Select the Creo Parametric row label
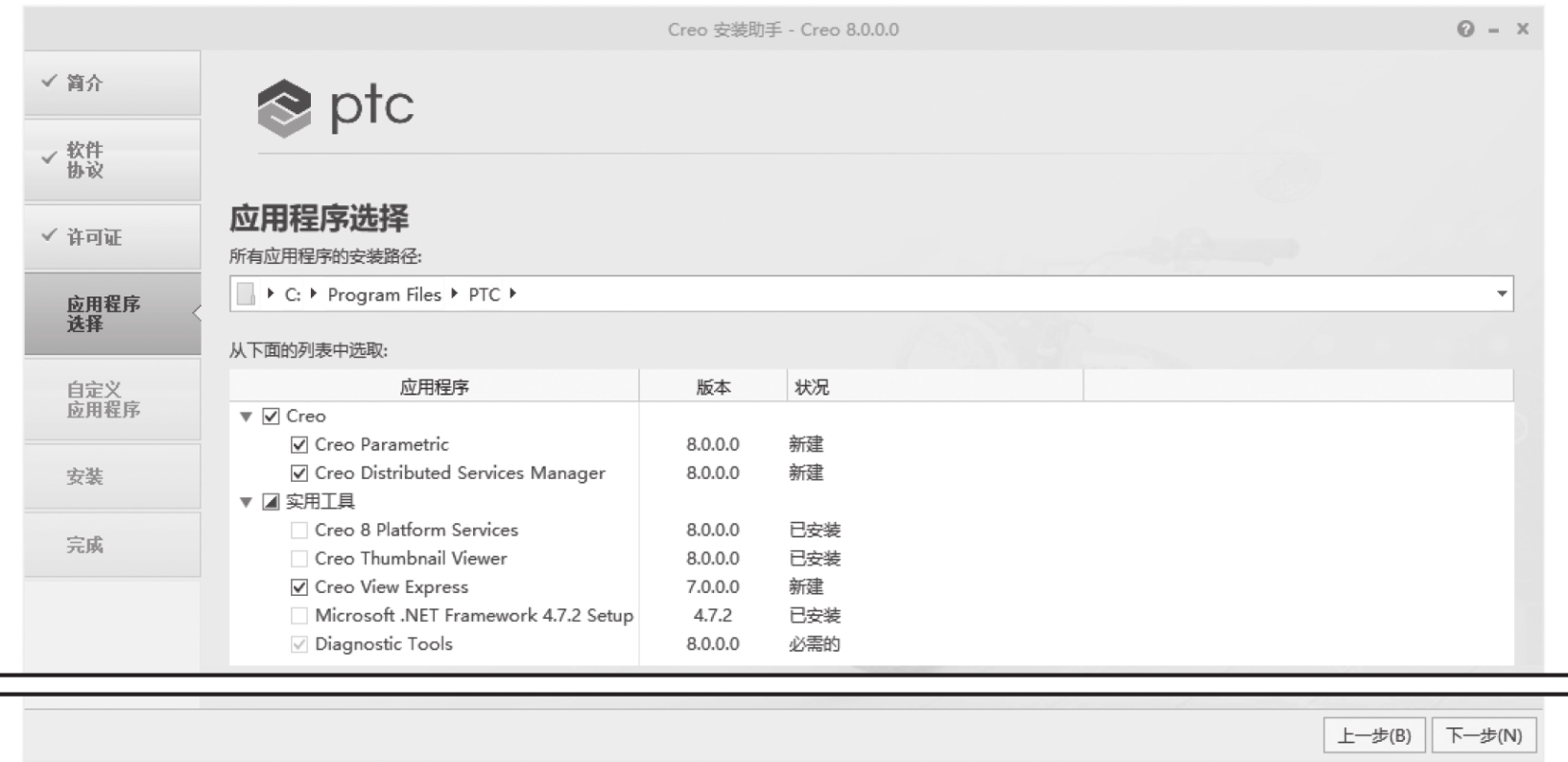This screenshot has height=762, width=1568. pyautogui.click(x=382, y=444)
